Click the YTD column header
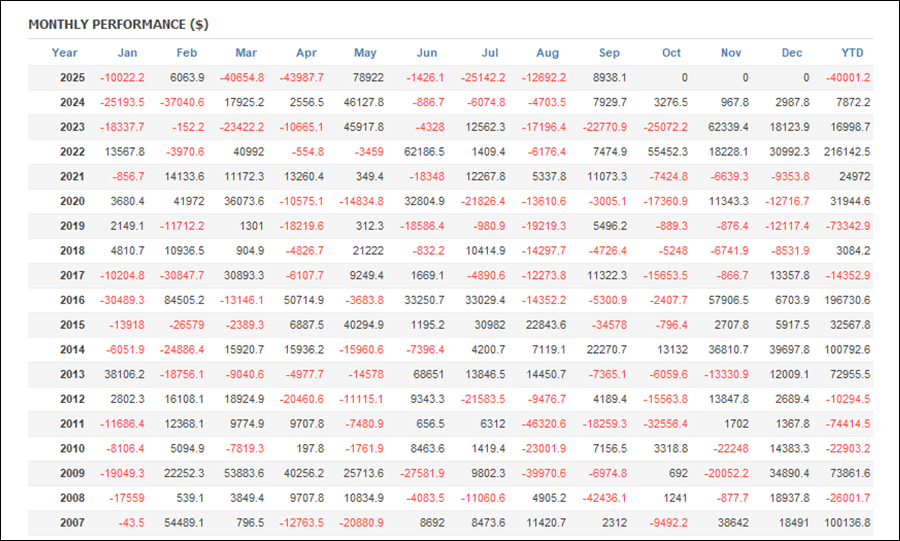Image resolution: width=900 pixels, height=541 pixels. click(852, 53)
